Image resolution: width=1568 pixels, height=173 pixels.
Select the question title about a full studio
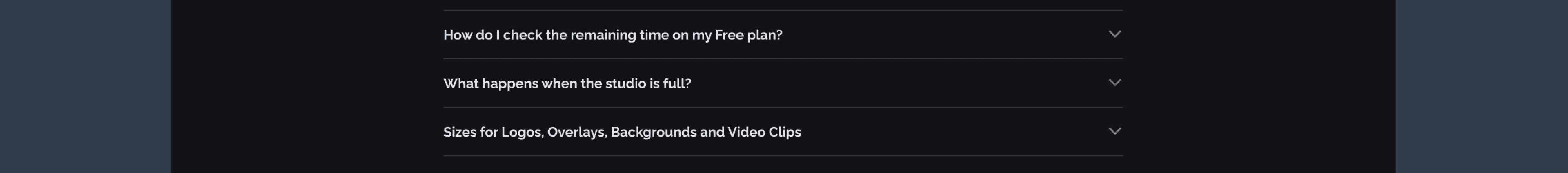(x=567, y=84)
